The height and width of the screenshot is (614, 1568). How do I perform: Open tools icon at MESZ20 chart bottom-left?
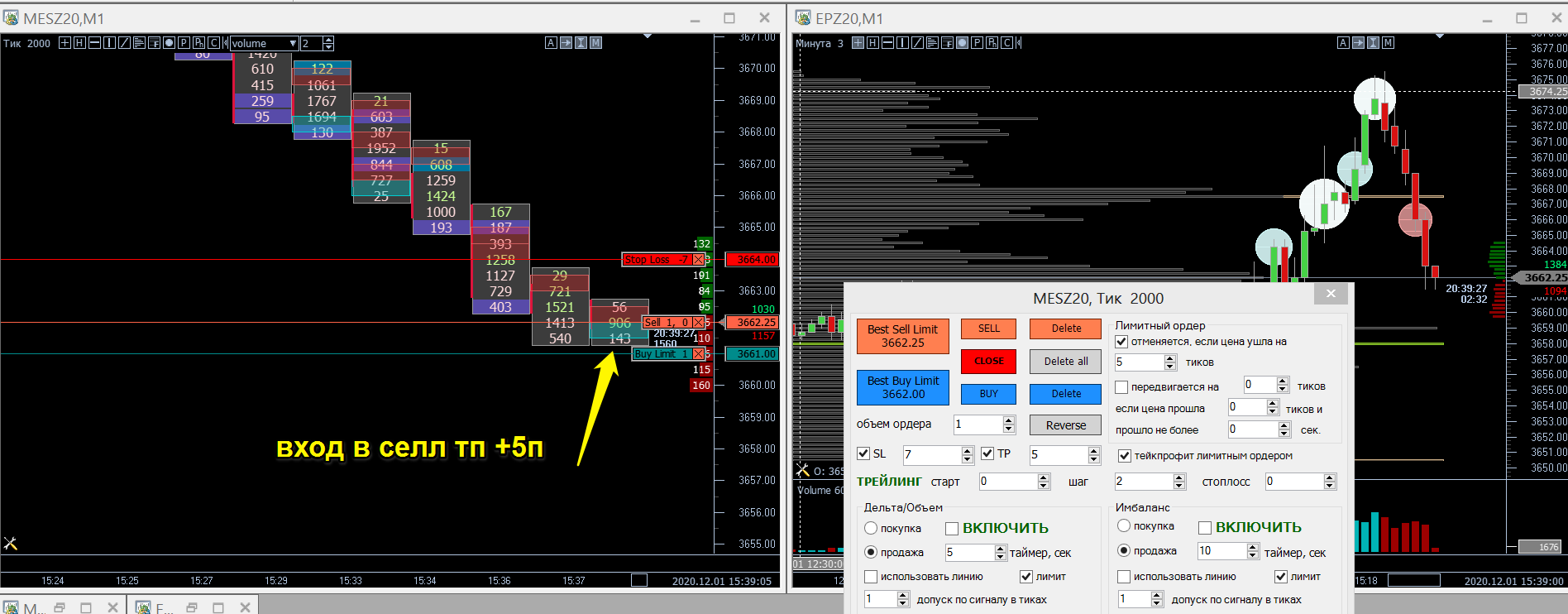(x=10, y=544)
